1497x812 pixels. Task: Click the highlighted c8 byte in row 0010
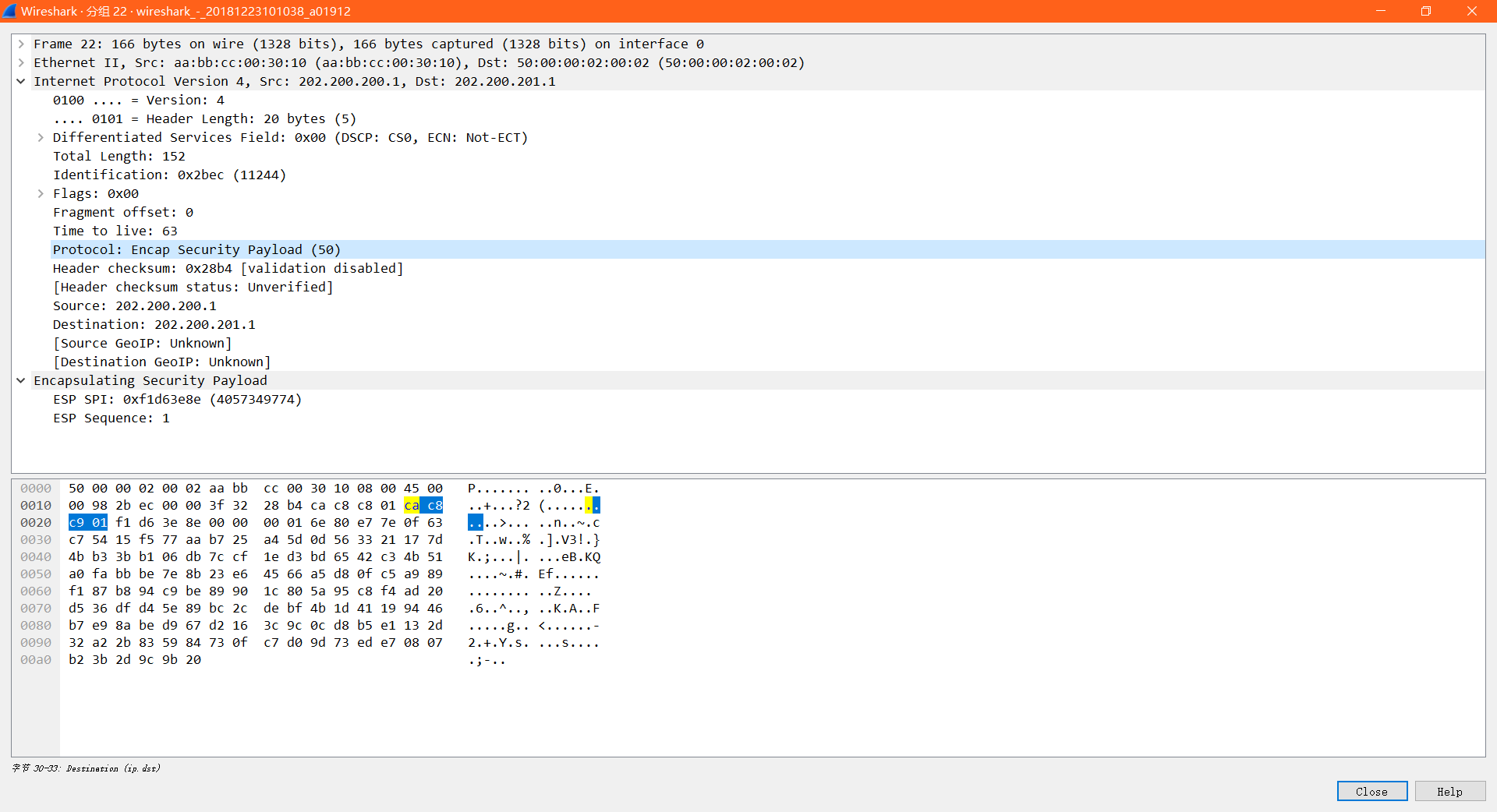(434, 506)
